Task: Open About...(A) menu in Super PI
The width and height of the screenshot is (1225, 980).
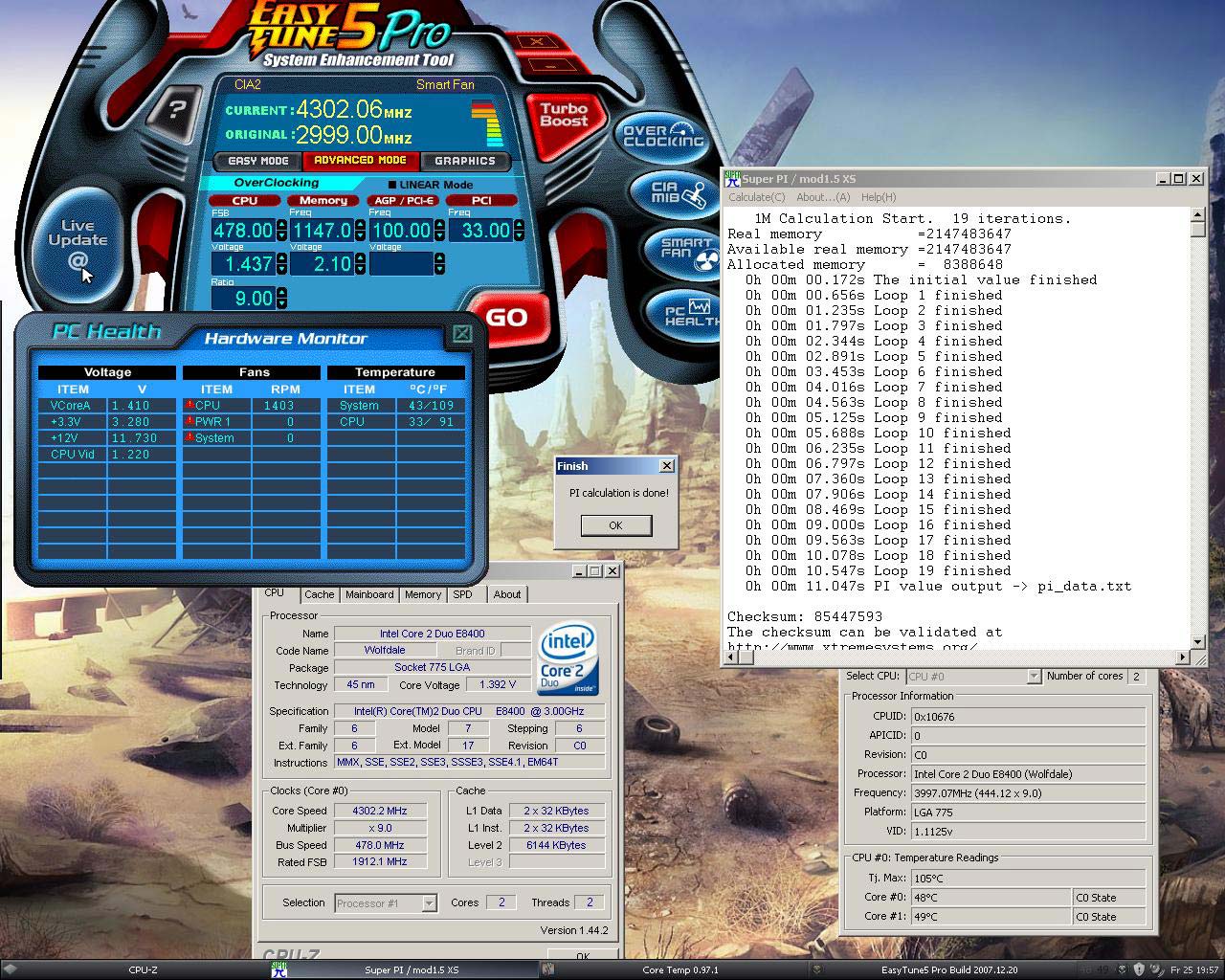Action: pyautogui.click(x=823, y=197)
